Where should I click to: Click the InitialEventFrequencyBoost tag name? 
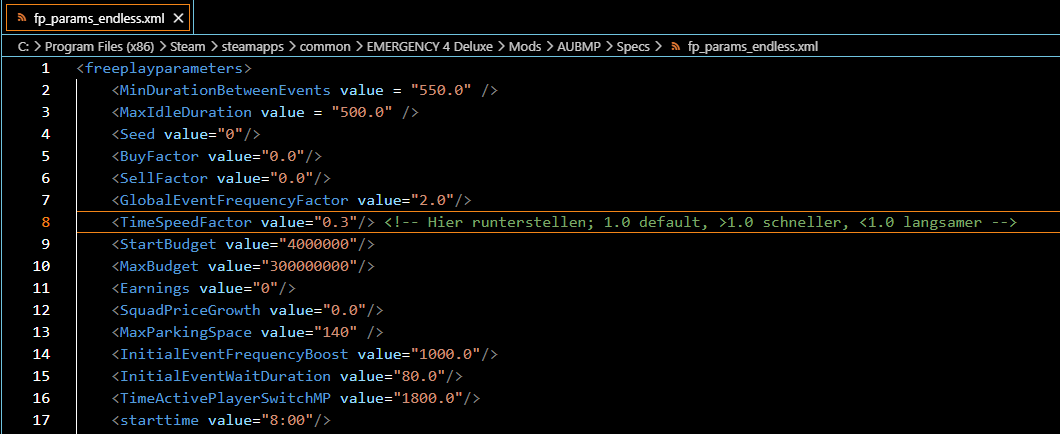point(234,354)
